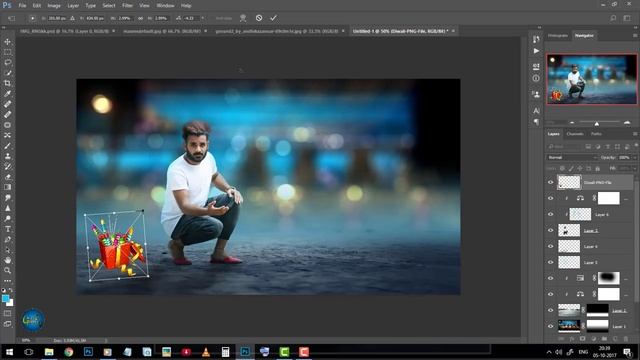
Task: Open VLC from the taskbar
Action: point(206,352)
